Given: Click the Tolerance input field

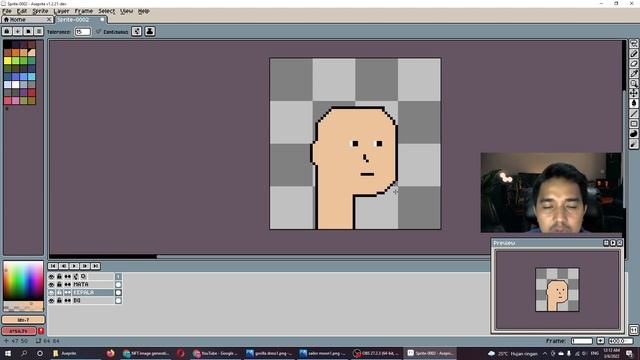Looking at the screenshot, I should 82,31.
